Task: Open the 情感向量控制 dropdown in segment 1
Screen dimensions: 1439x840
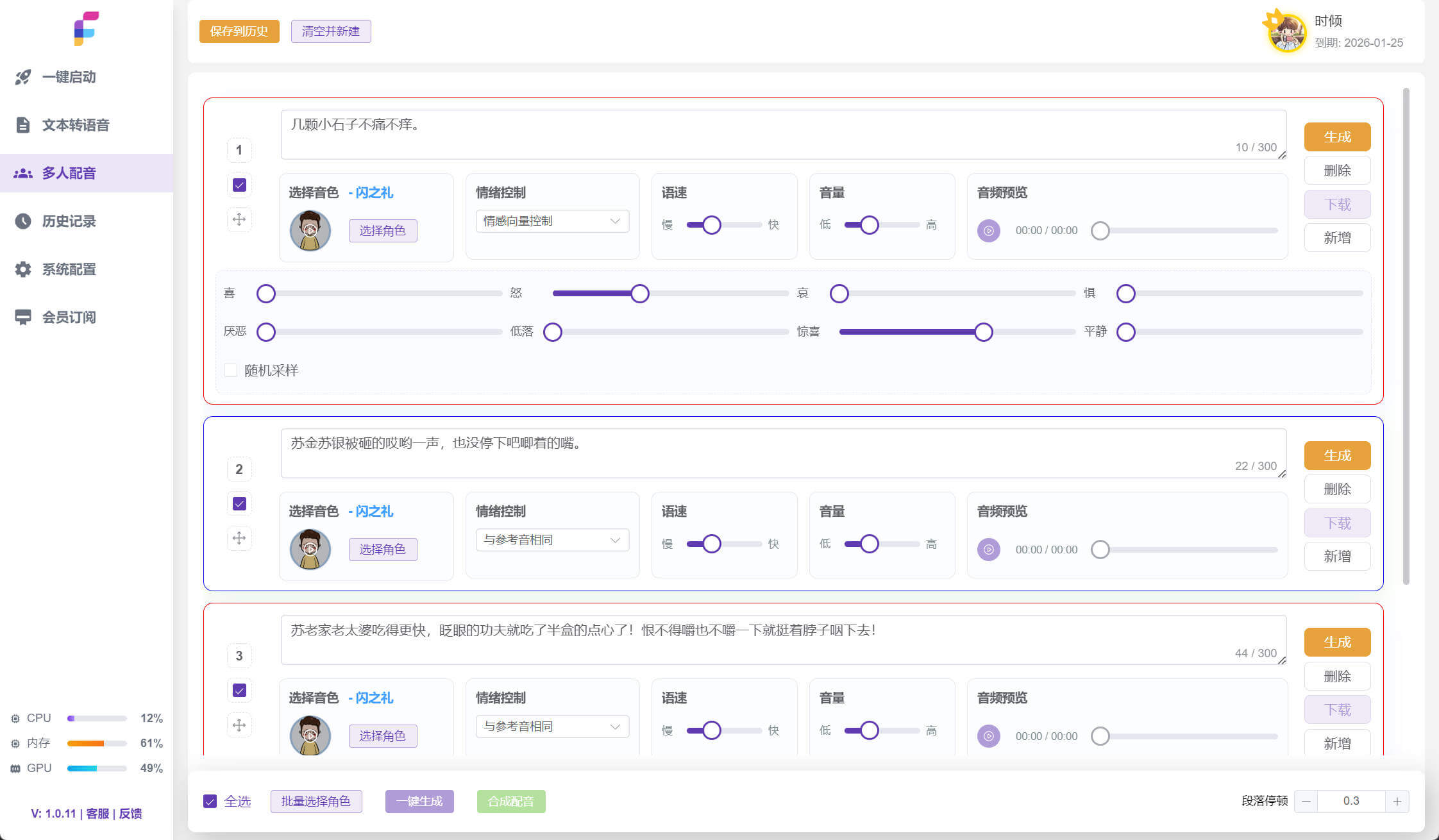Action: point(551,221)
